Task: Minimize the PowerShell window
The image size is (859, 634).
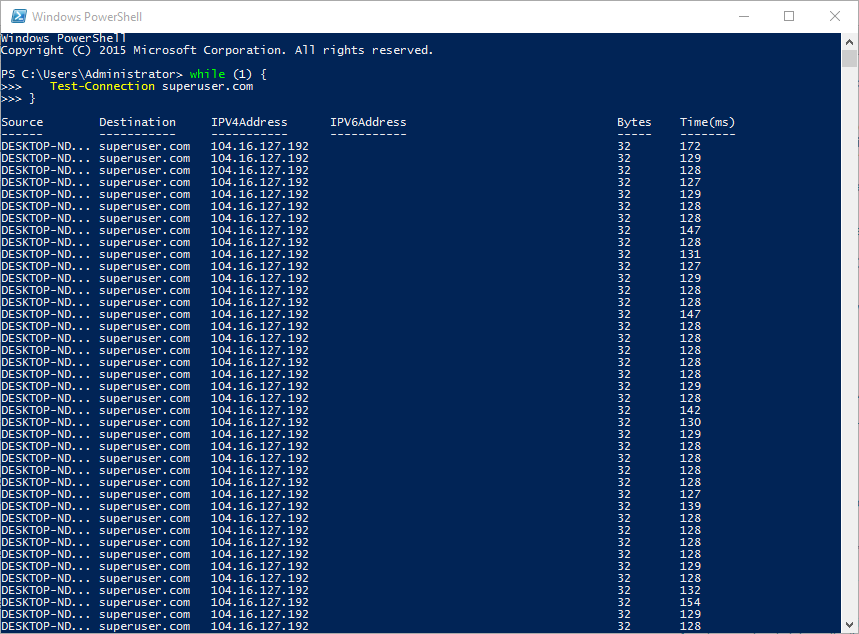Action: pos(742,16)
